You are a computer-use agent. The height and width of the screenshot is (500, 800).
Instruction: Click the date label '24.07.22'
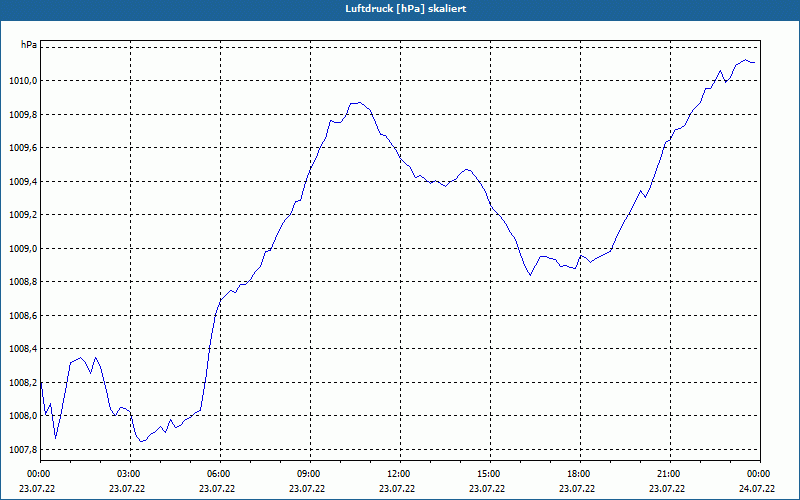coord(757,488)
